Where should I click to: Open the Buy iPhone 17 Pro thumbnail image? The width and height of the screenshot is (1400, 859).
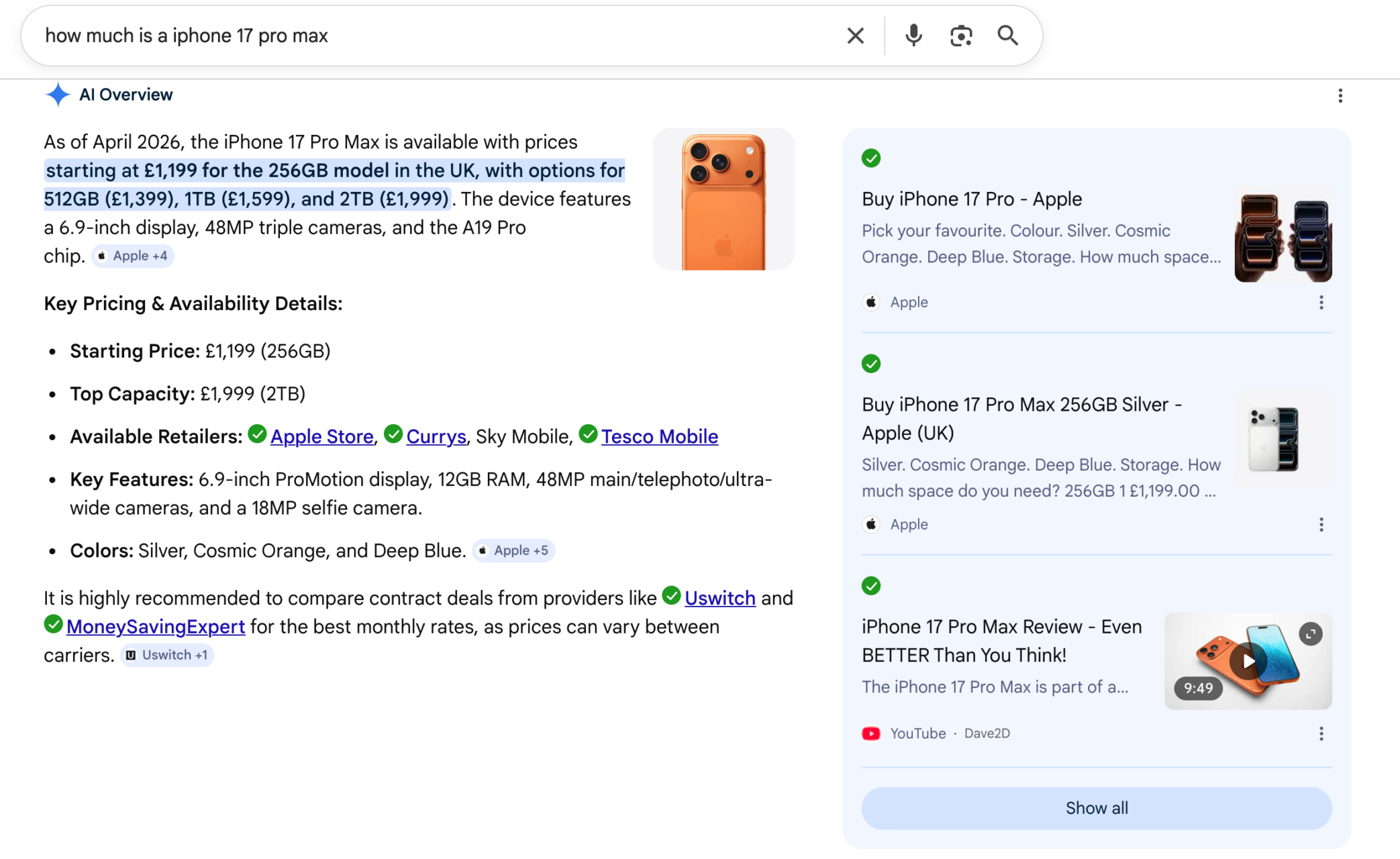pyautogui.click(x=1283, y=235)
